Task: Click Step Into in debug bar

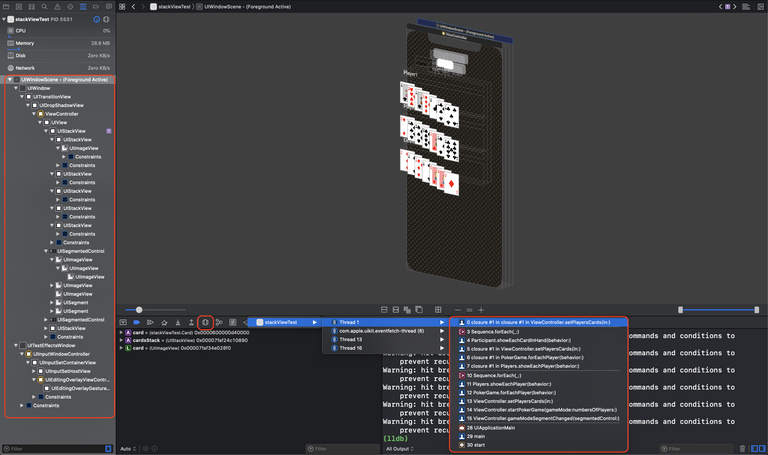Action: (178, 322)
